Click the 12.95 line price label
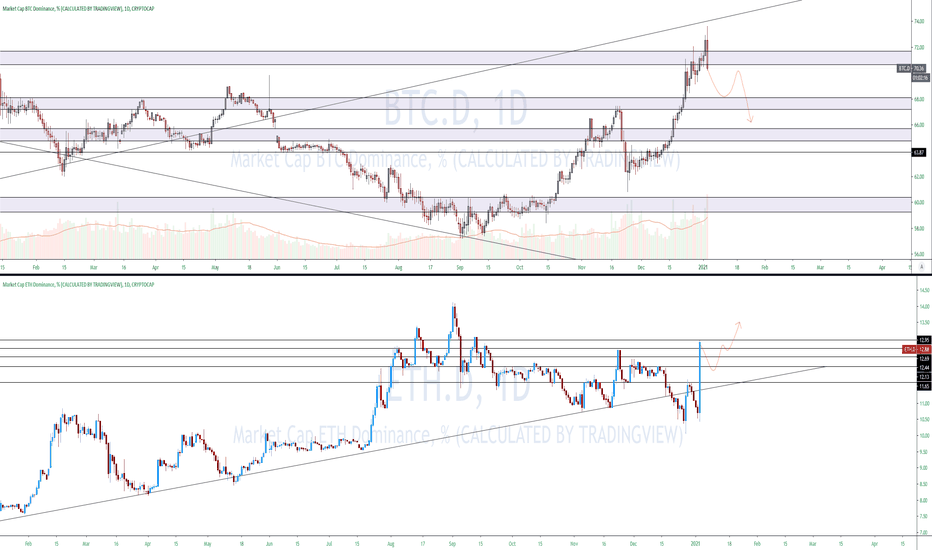 (x=923, y=340)
